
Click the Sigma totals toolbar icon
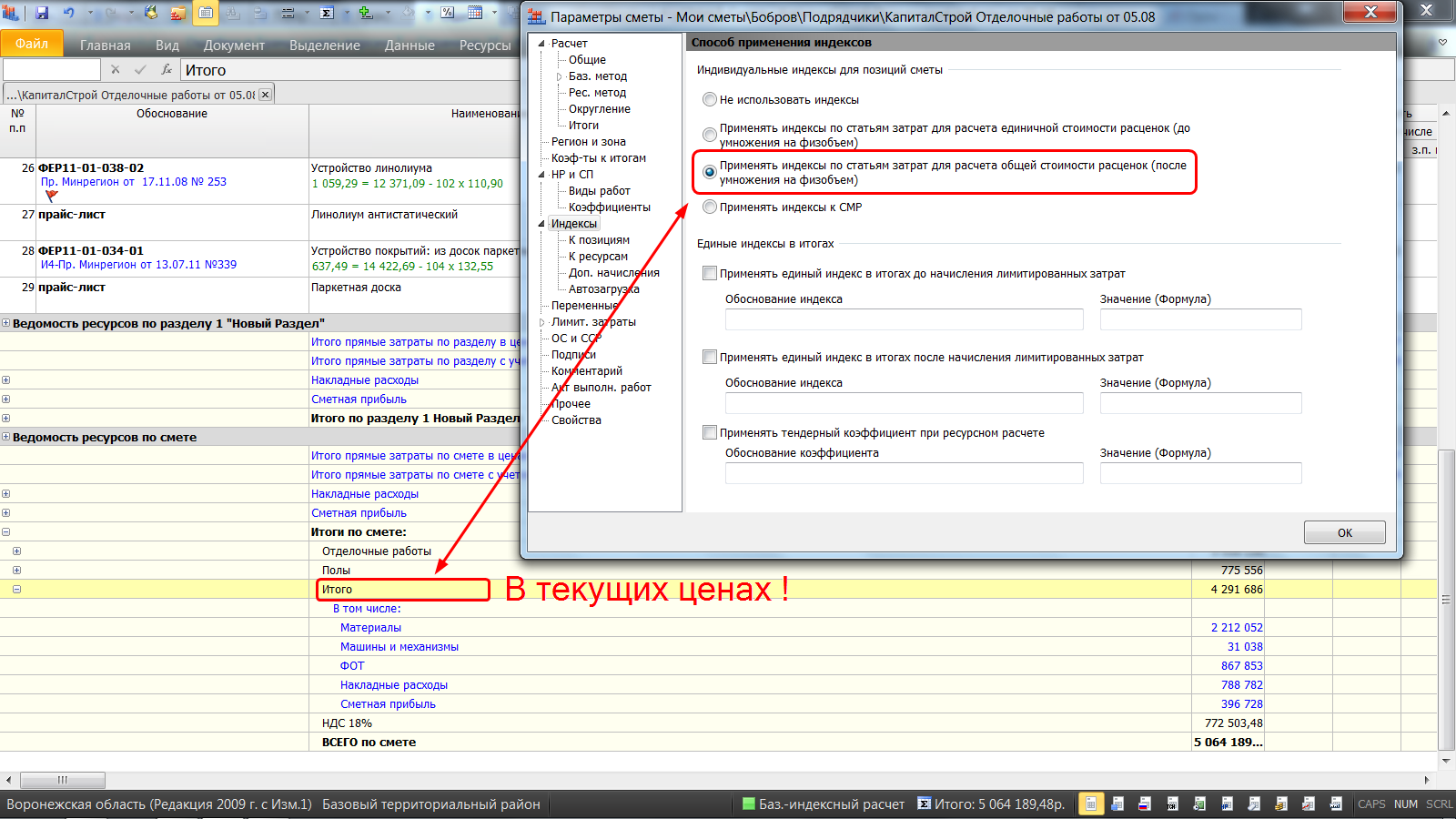click(328, 13)
